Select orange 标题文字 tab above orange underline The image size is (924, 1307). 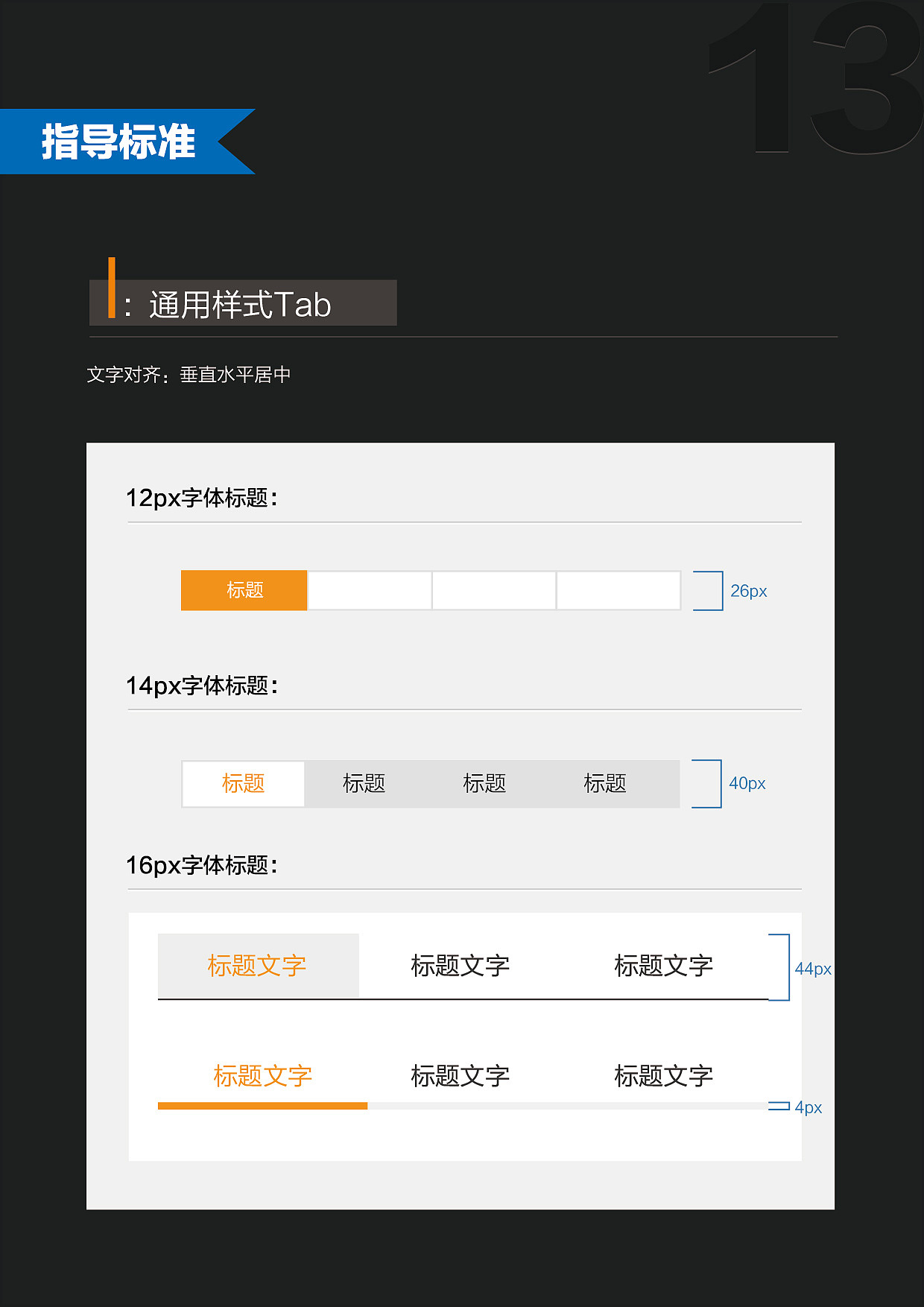[x=262, y=1076]
